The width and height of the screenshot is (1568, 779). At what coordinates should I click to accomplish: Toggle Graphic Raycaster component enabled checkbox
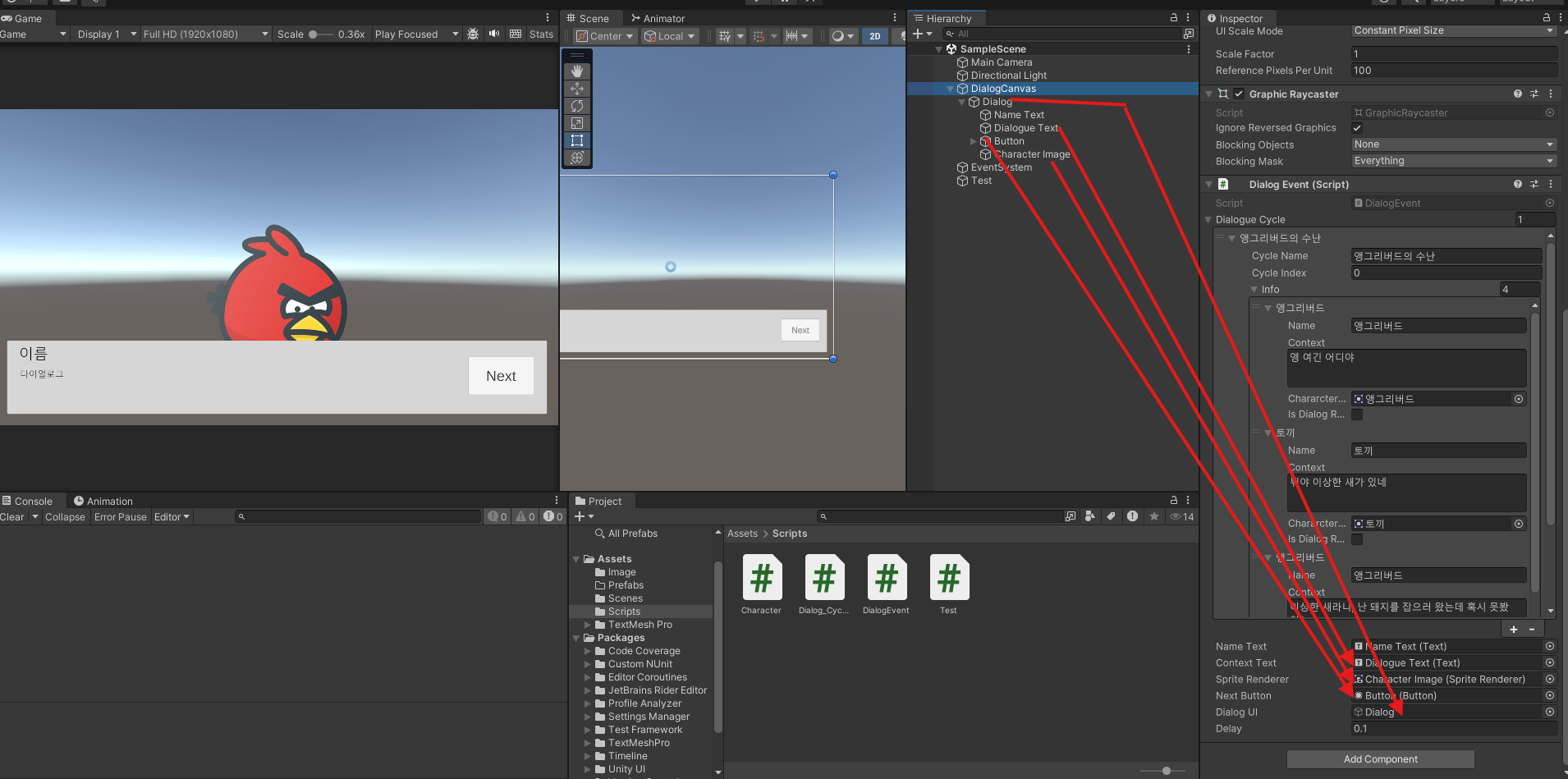1239,94
